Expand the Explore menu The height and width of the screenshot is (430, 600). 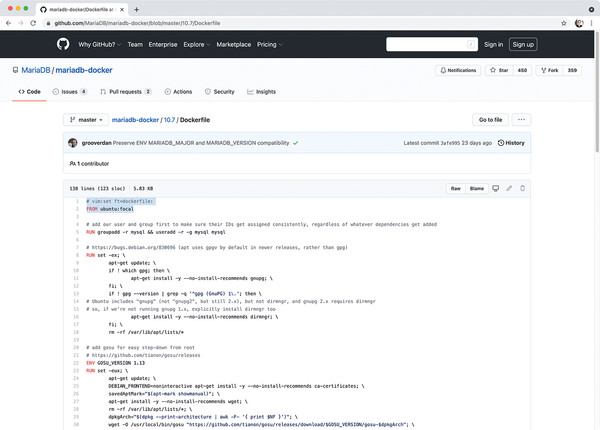coord(197,44)
